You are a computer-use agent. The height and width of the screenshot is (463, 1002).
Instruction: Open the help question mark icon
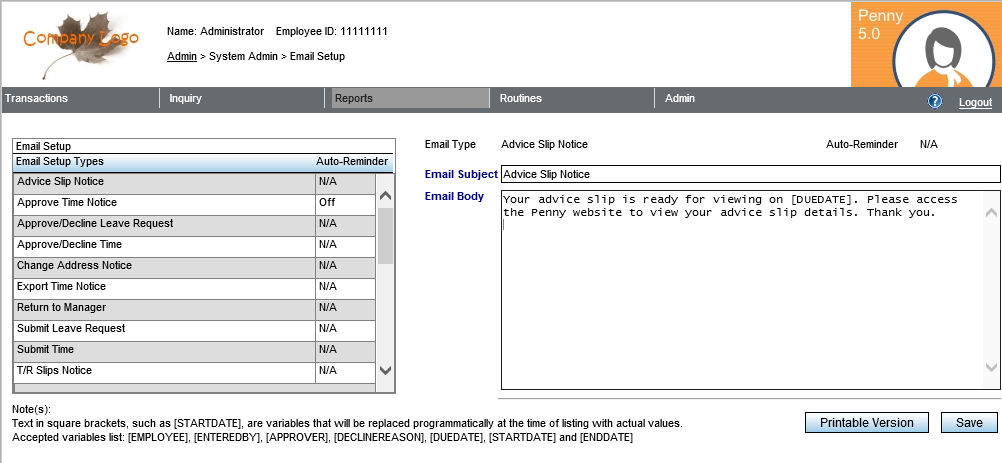coord(934,101)
